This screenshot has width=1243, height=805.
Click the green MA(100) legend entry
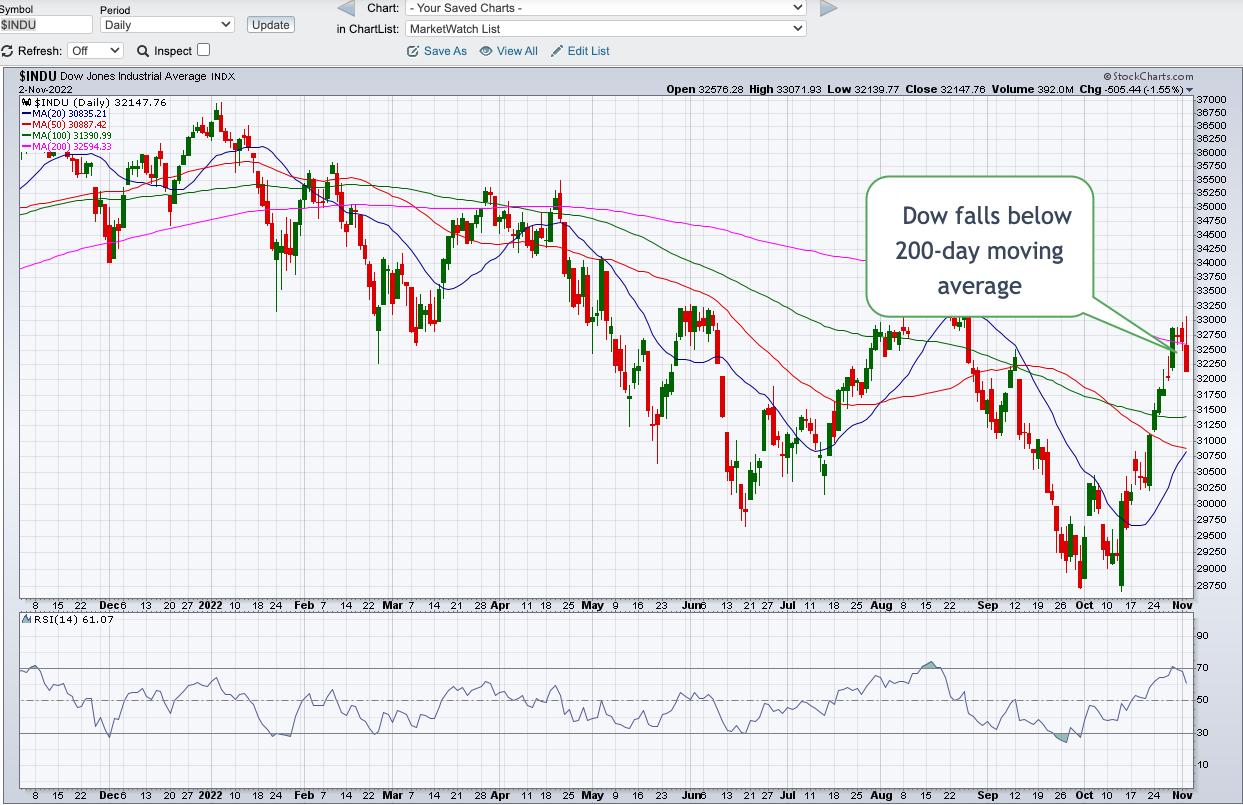pyautogui.click(x=72, y=136)
